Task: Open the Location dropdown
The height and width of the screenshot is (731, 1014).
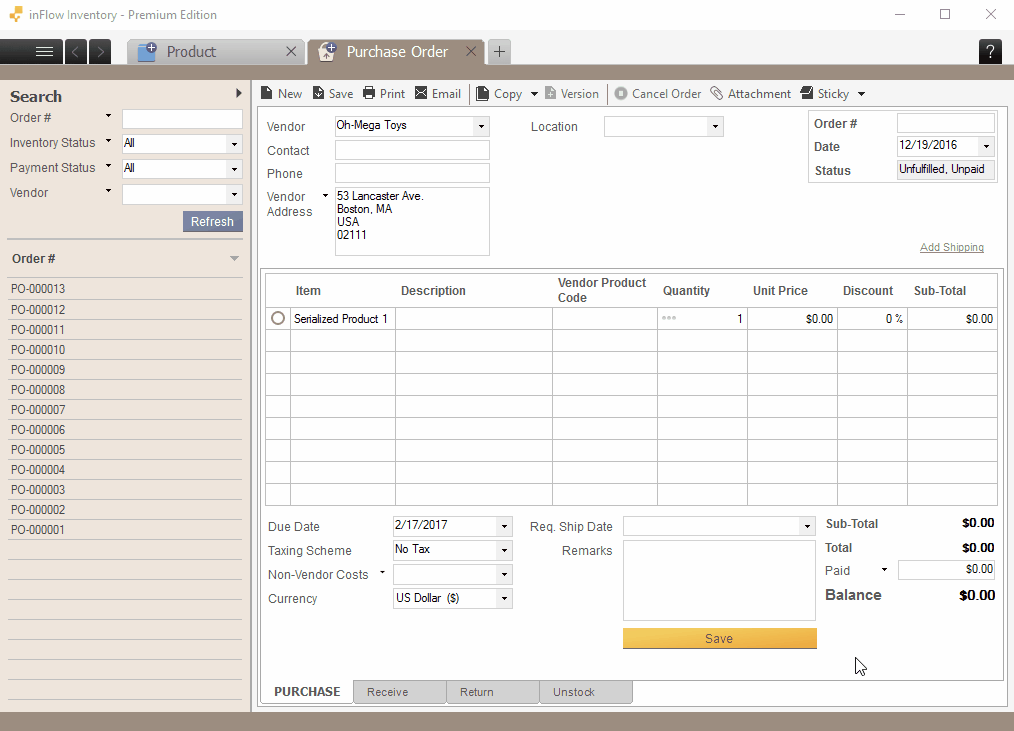Action: 715,126
